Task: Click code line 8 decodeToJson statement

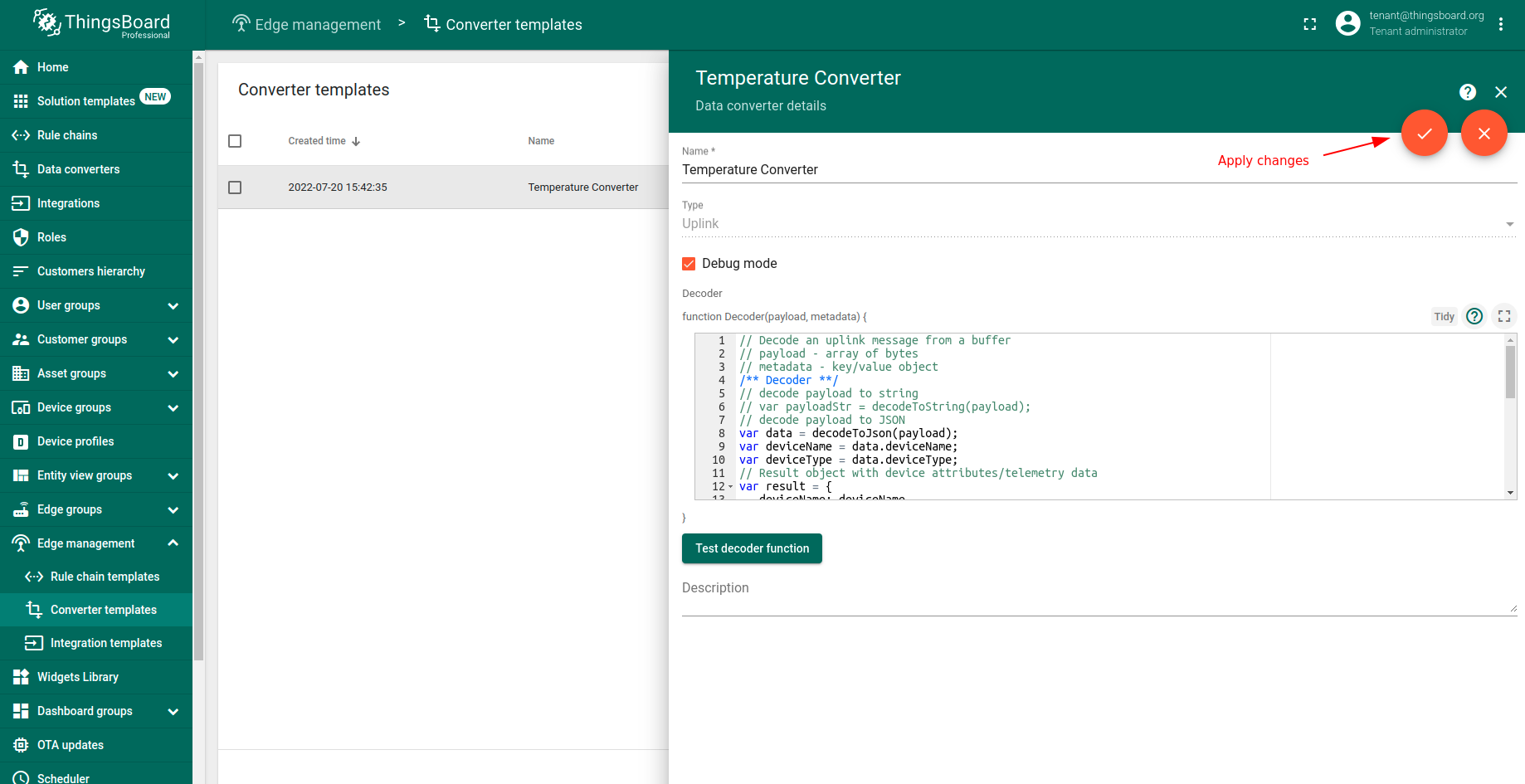Action: pos(848,433)
